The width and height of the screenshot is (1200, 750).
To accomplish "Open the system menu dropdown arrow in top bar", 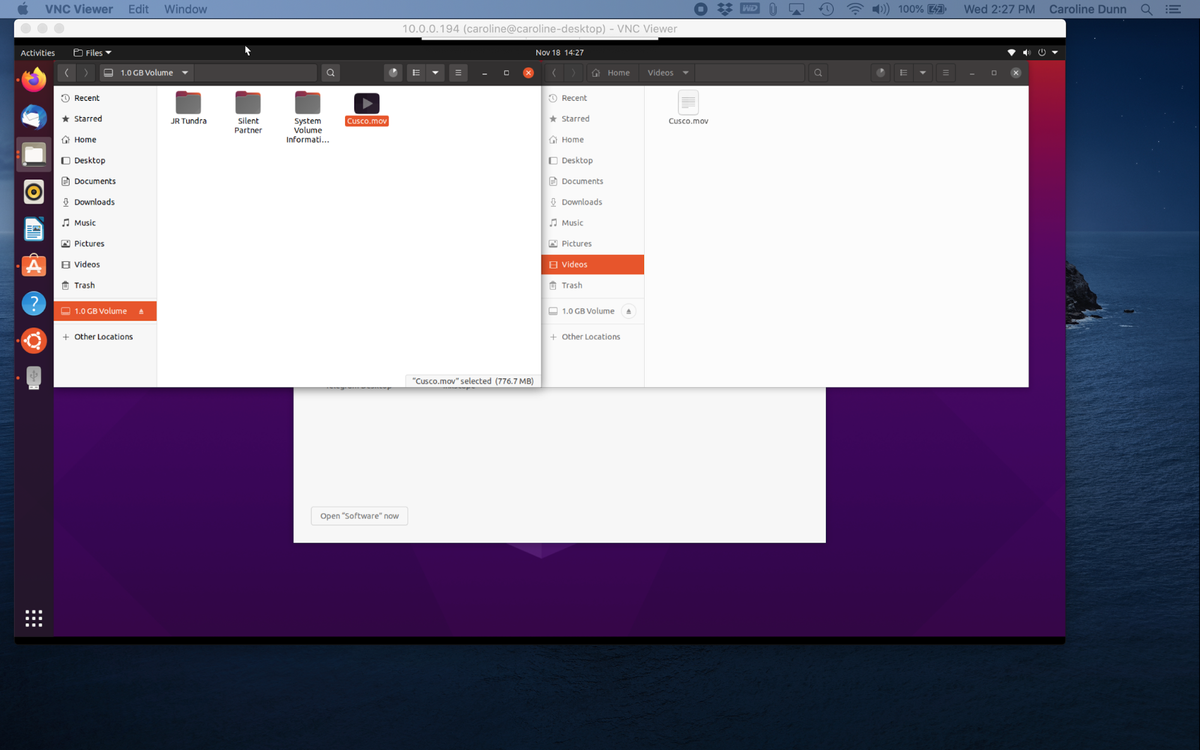I will 1055,52.
